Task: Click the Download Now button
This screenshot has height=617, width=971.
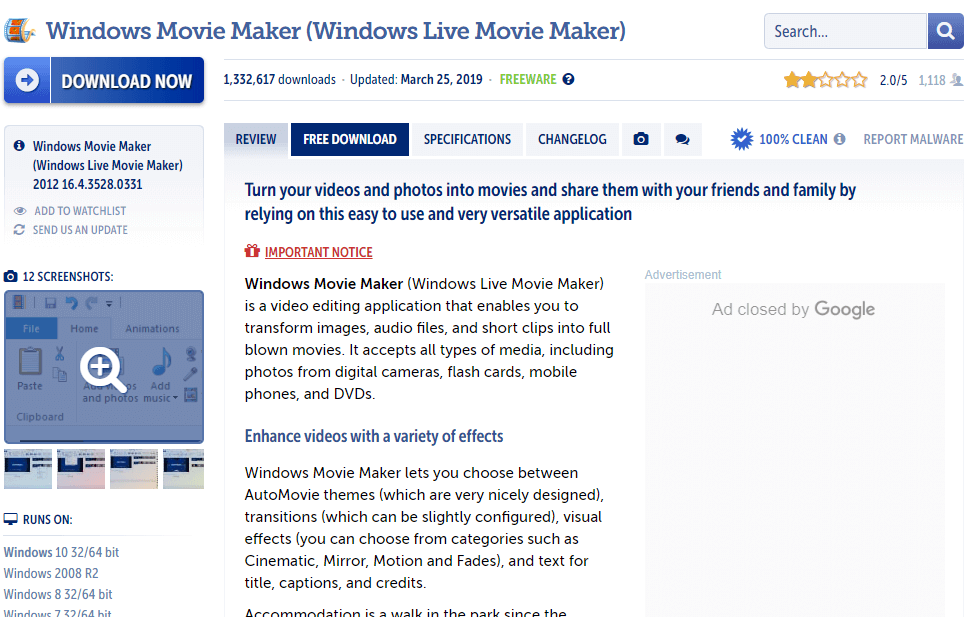Action: 104,81
